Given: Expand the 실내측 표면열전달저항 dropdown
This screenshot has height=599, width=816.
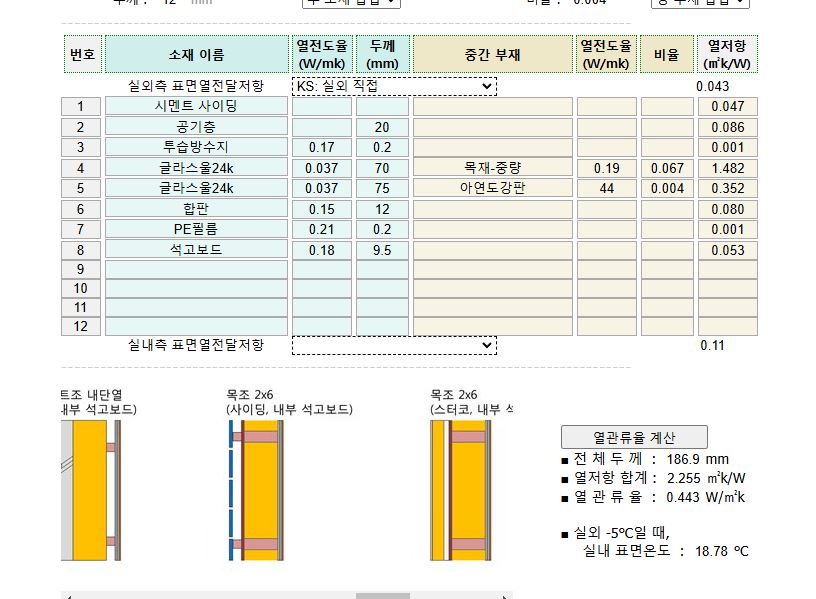Looking at the screenshot, I should coord(394,345).
